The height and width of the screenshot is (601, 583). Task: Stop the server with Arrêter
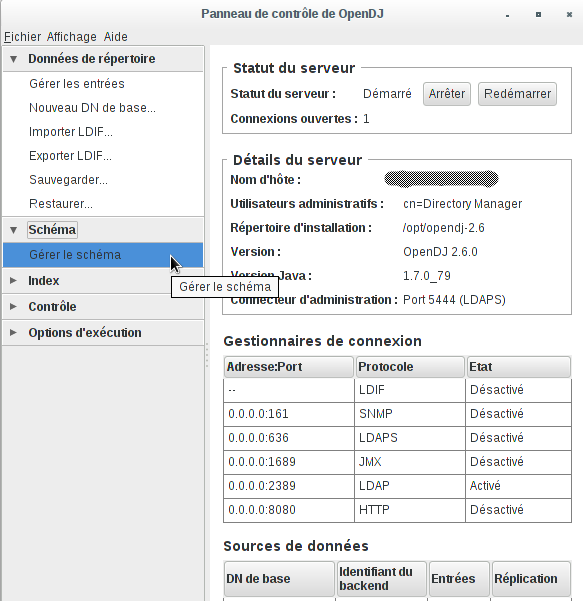click(447, 94)
